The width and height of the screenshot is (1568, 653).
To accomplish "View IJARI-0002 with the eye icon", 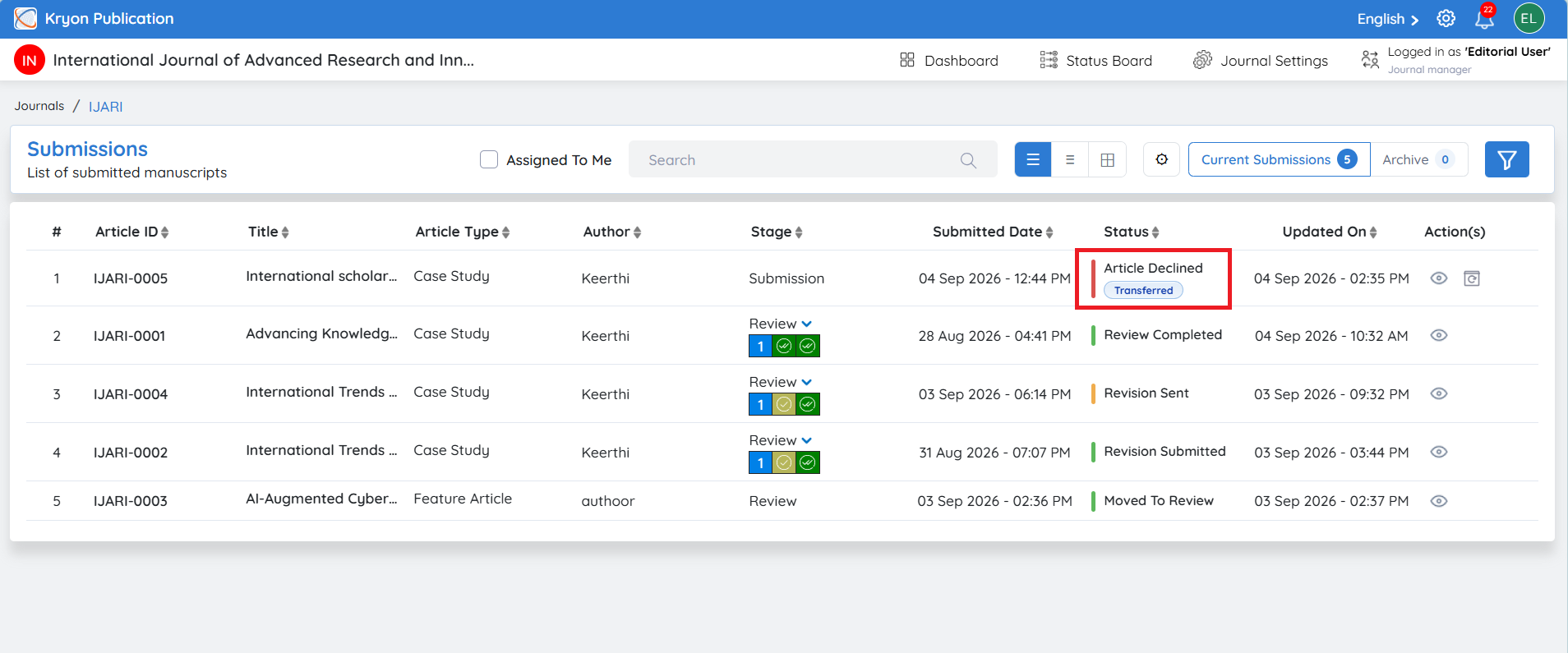I will (1438, 452).
